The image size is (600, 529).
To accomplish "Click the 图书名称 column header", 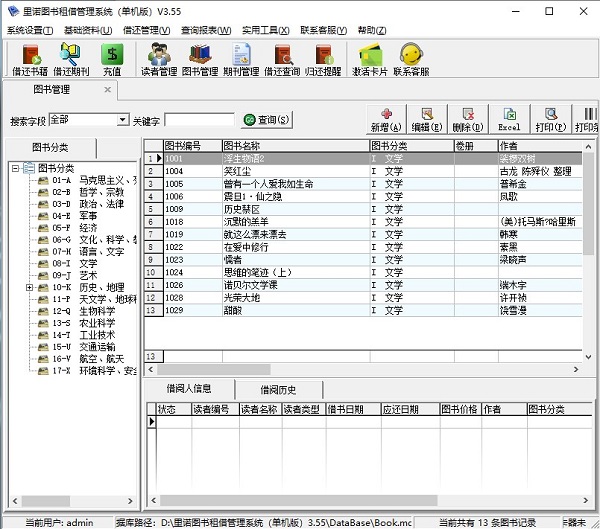I will tap(296, 145).
